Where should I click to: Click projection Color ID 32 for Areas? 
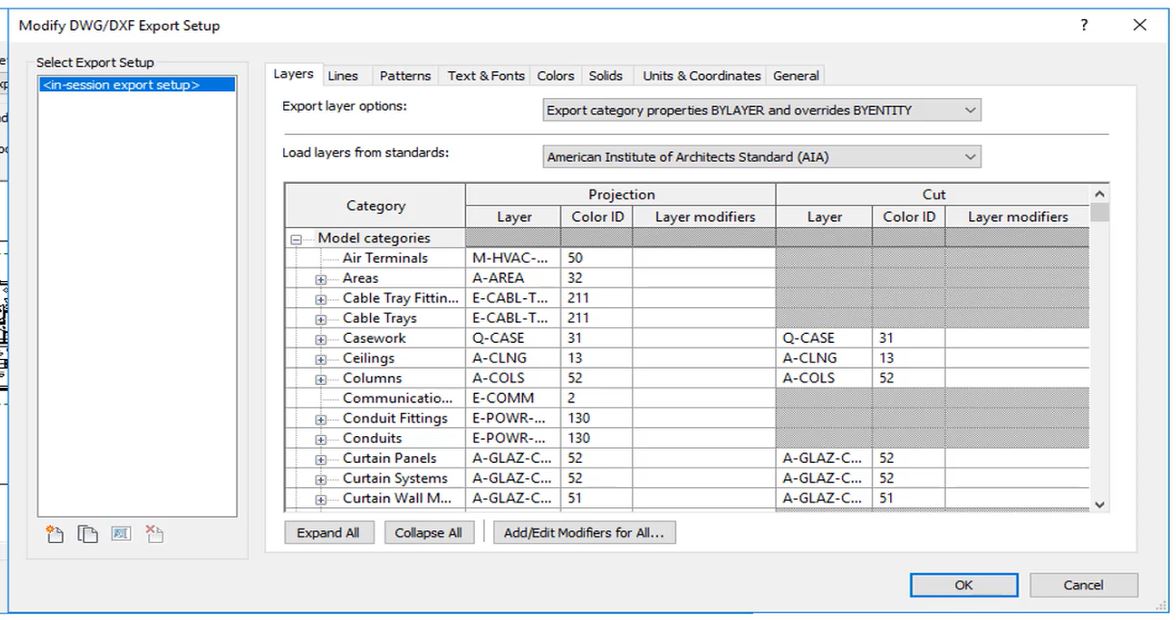pyautogui.click(x=596, y=278)
